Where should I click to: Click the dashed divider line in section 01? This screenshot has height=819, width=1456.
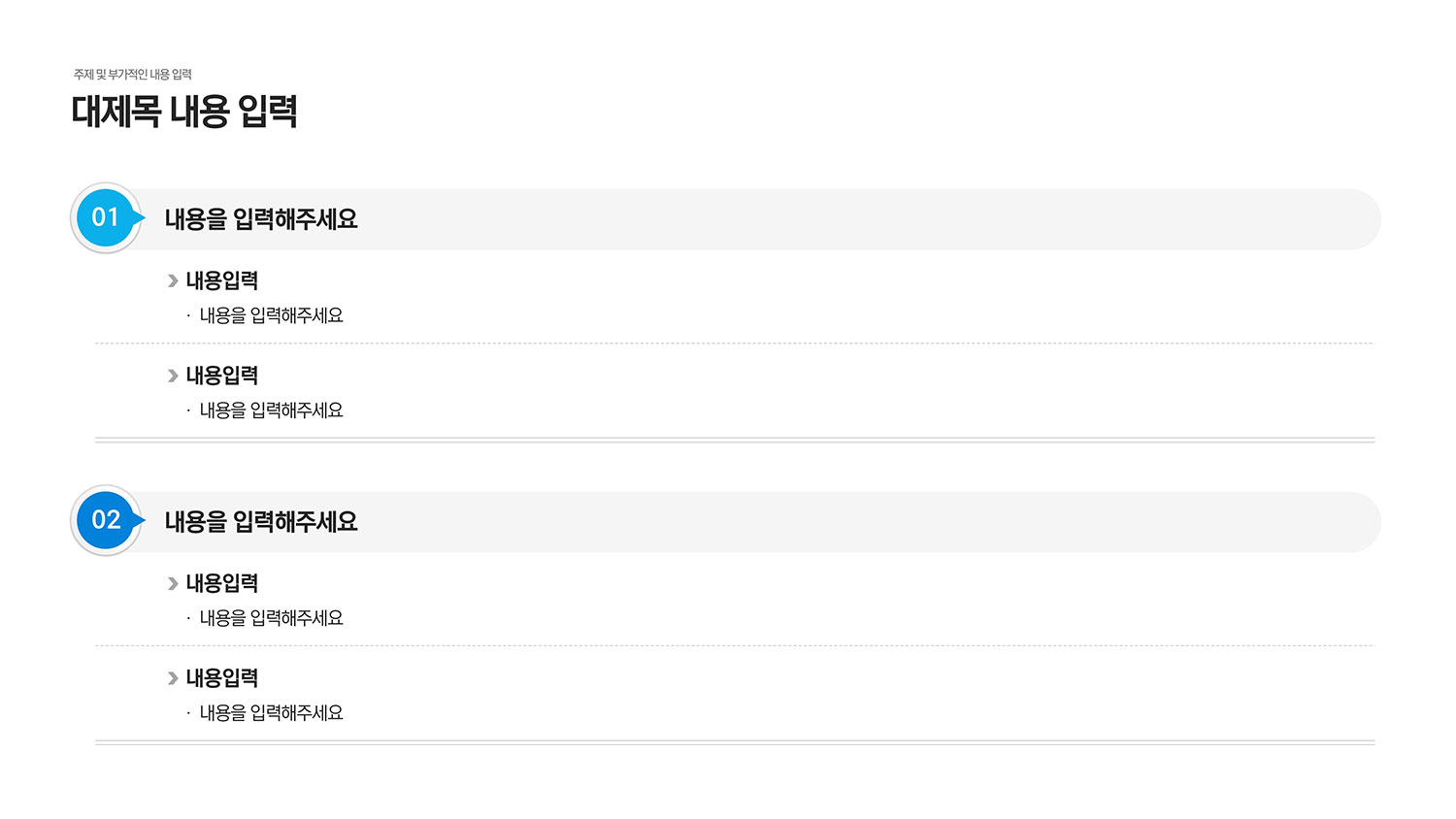pyautogui.click(x=735, y=344)
